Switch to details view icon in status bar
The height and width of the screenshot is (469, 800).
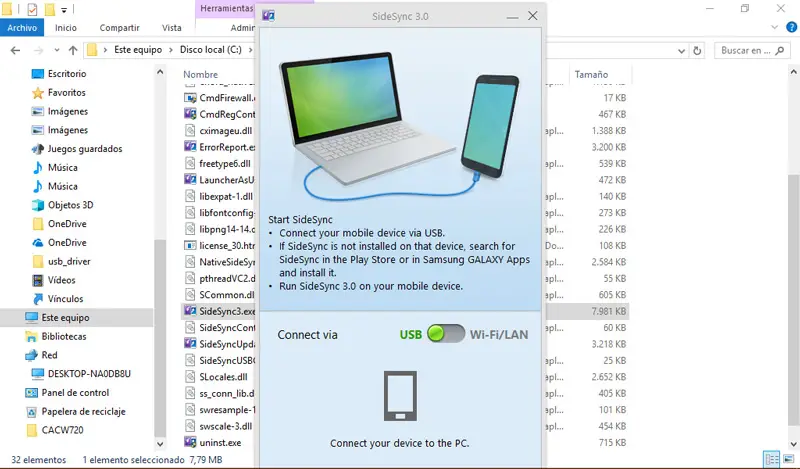771,458
